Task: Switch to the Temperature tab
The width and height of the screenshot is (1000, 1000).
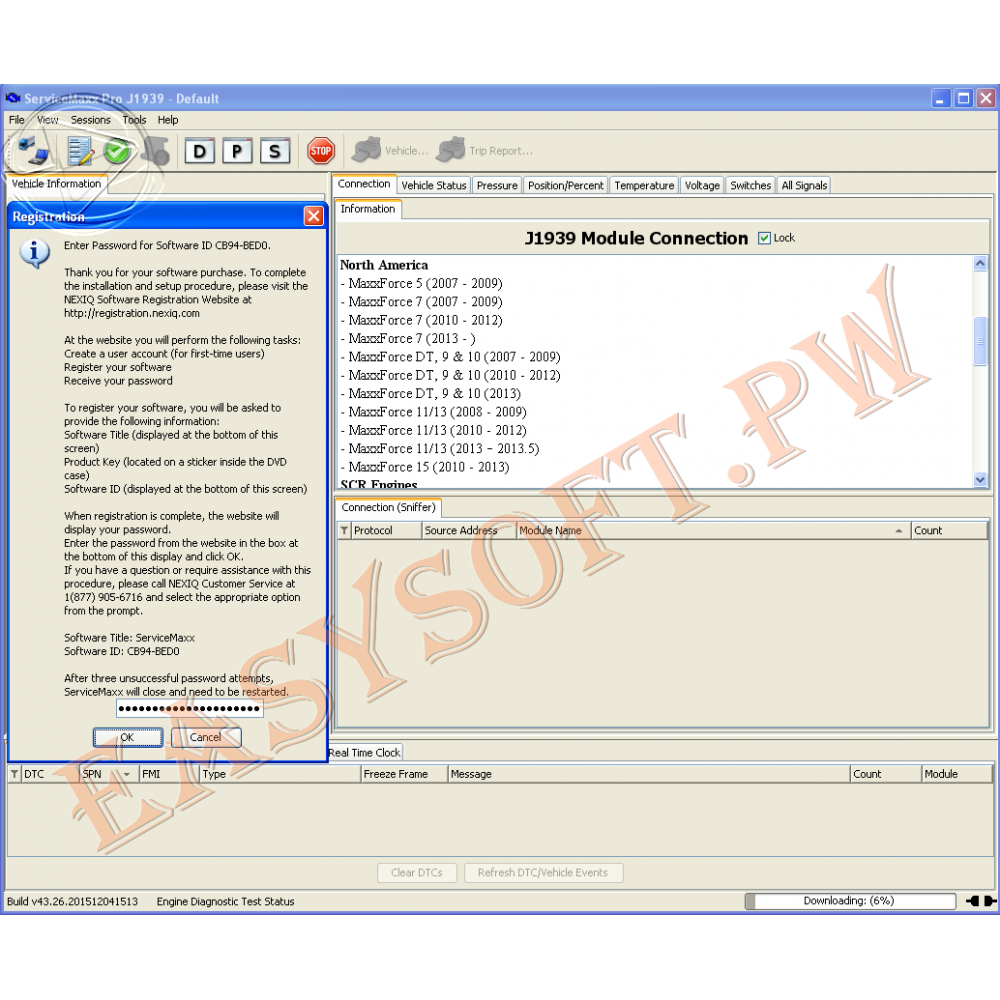Action: point(644,186)
